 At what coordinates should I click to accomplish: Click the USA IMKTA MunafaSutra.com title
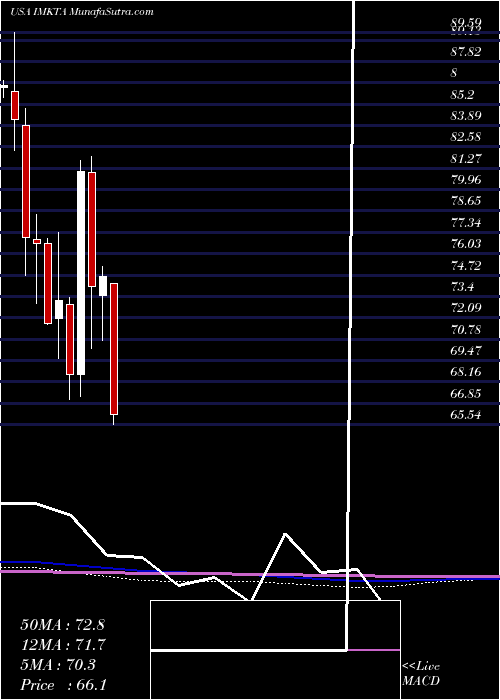[82, 12]
